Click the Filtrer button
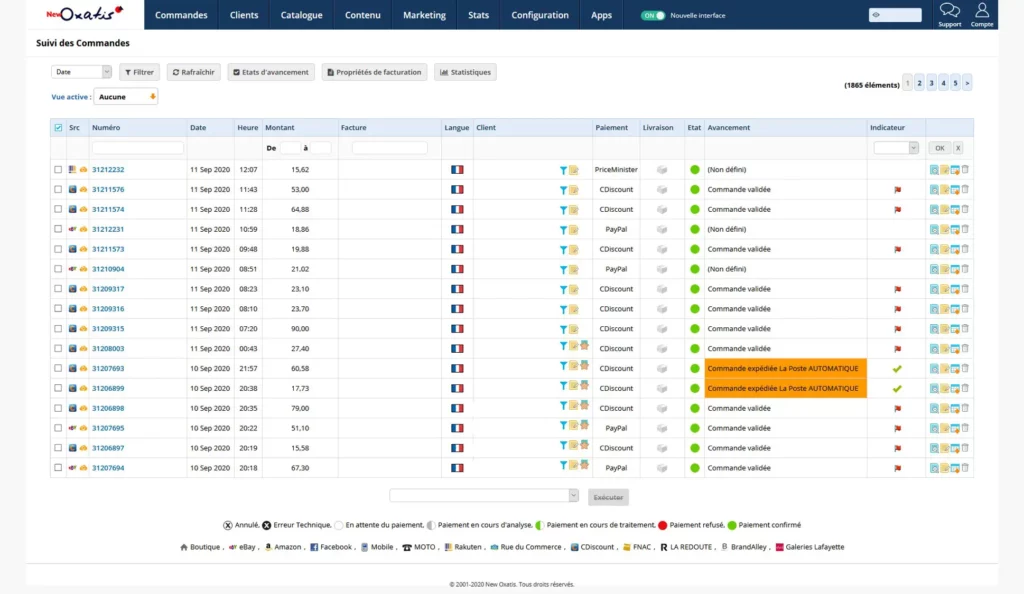The image size is (1024, 594). 139,72
